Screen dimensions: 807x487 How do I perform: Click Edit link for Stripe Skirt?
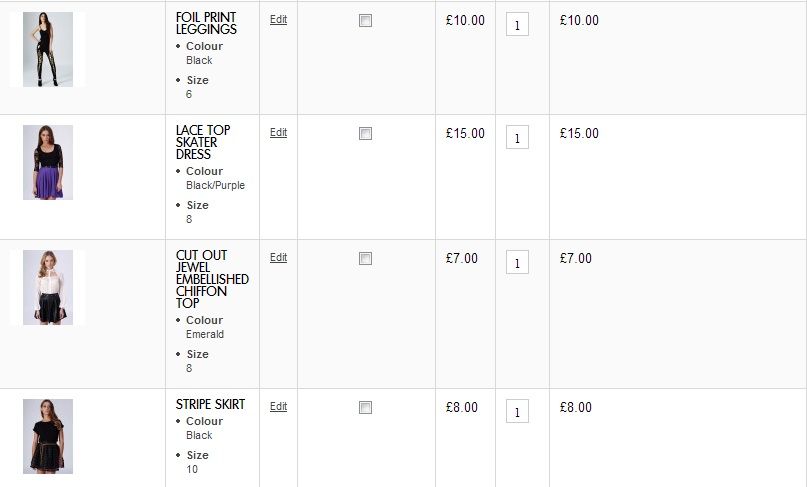click(x=278, y=406)
